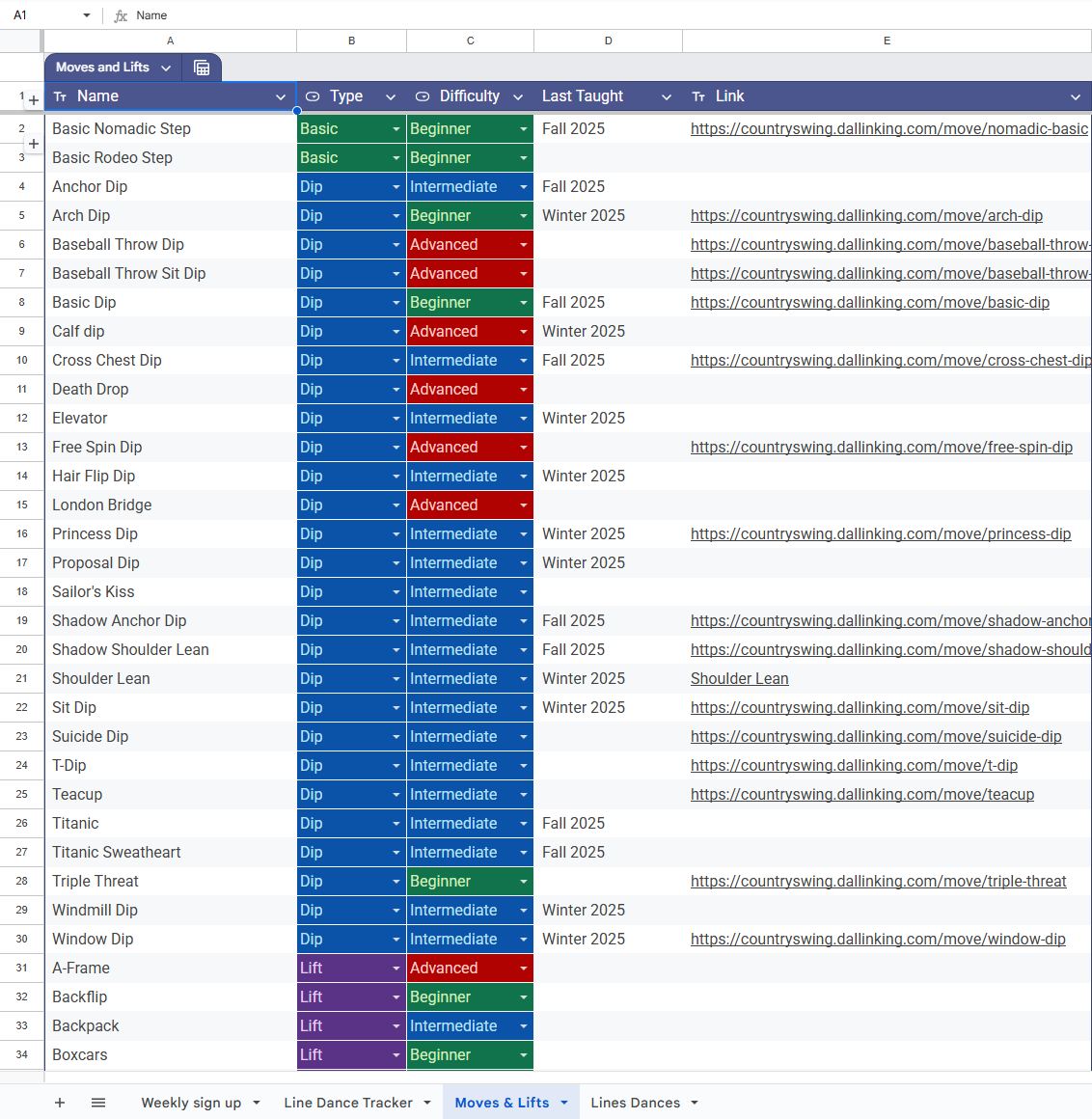Select the Sailor's Kiss name cell
This screenshot has height=1119, width=1092.
click(x=170, y=592)
